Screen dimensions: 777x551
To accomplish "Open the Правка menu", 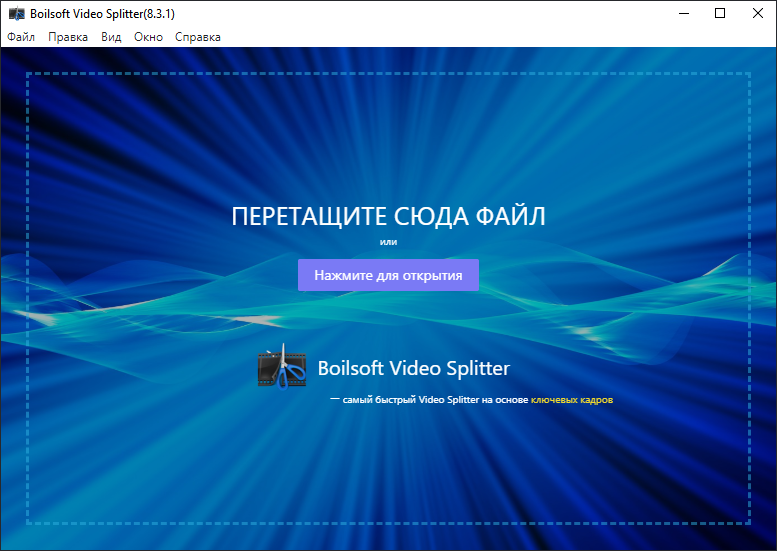I will pyautogui.click(x=68, y=37).
